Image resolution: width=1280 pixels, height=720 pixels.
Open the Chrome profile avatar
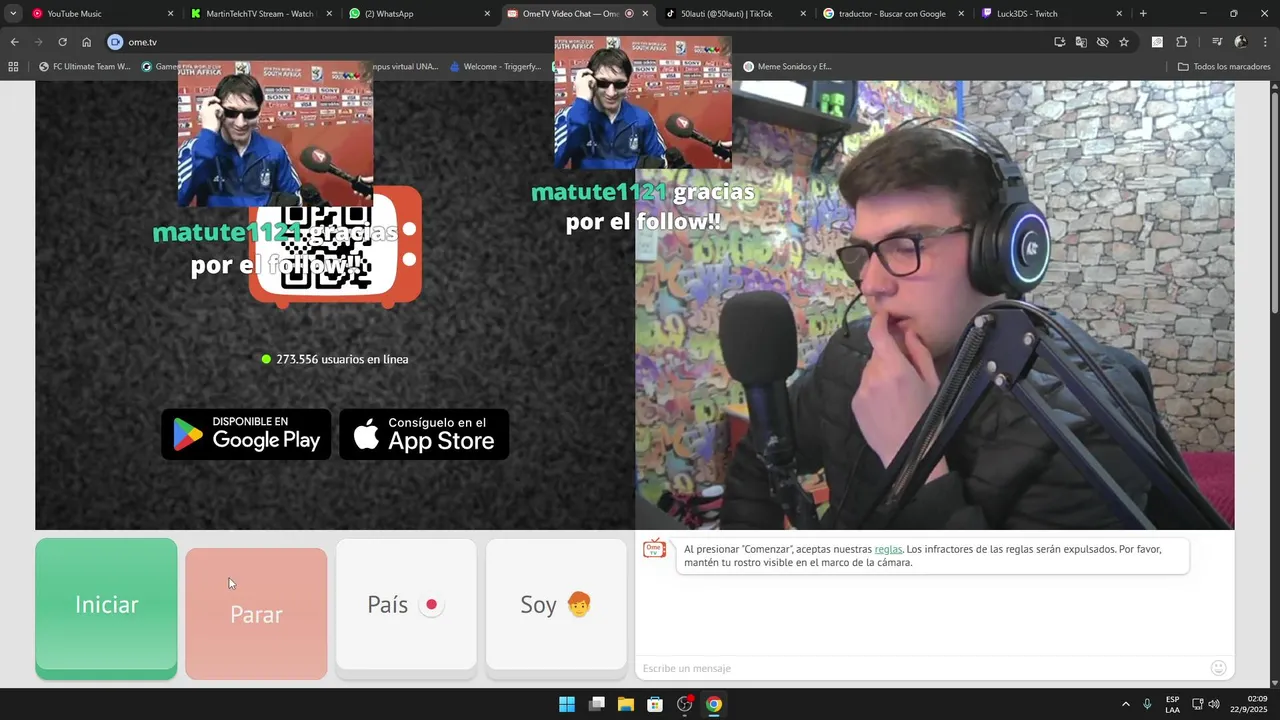pos(1241,42)
